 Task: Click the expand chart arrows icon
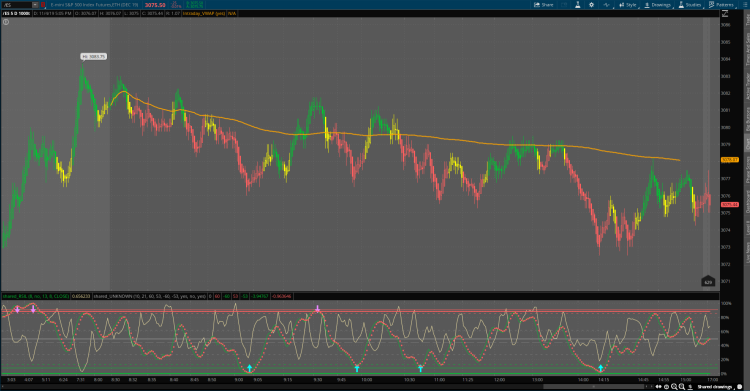[x=724, y=13]
